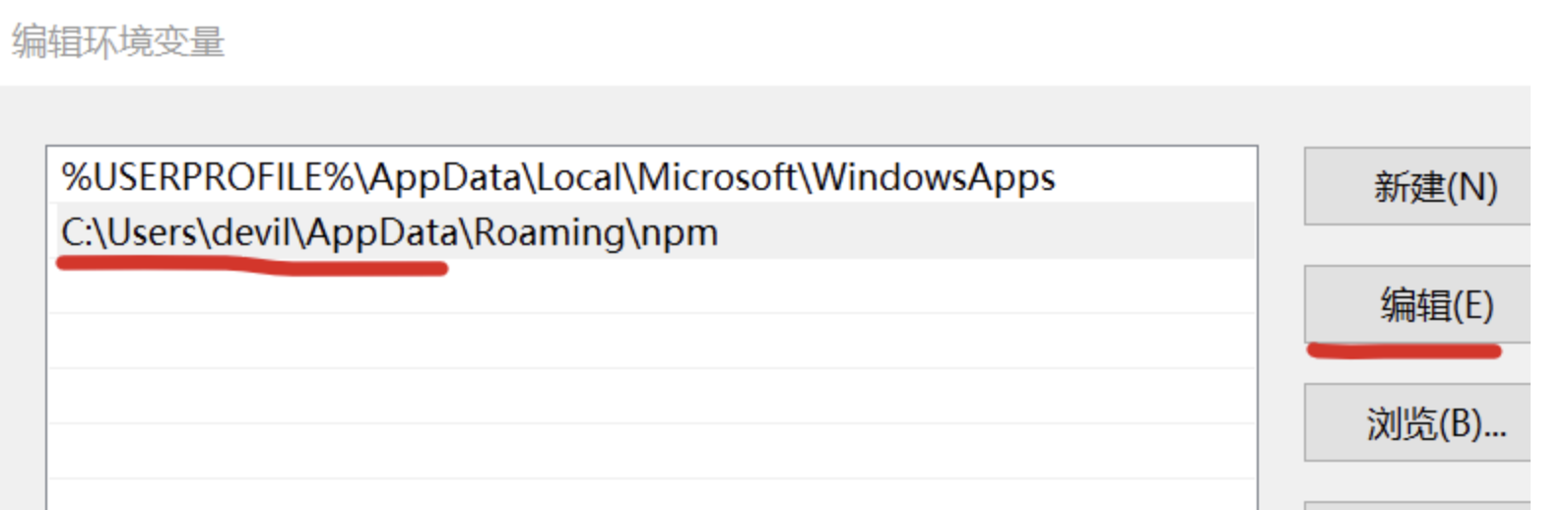Click the red underline beneath the npm path
This screenshot has width=1568, height=510.
pyautogui.click(x=253, y=265)
